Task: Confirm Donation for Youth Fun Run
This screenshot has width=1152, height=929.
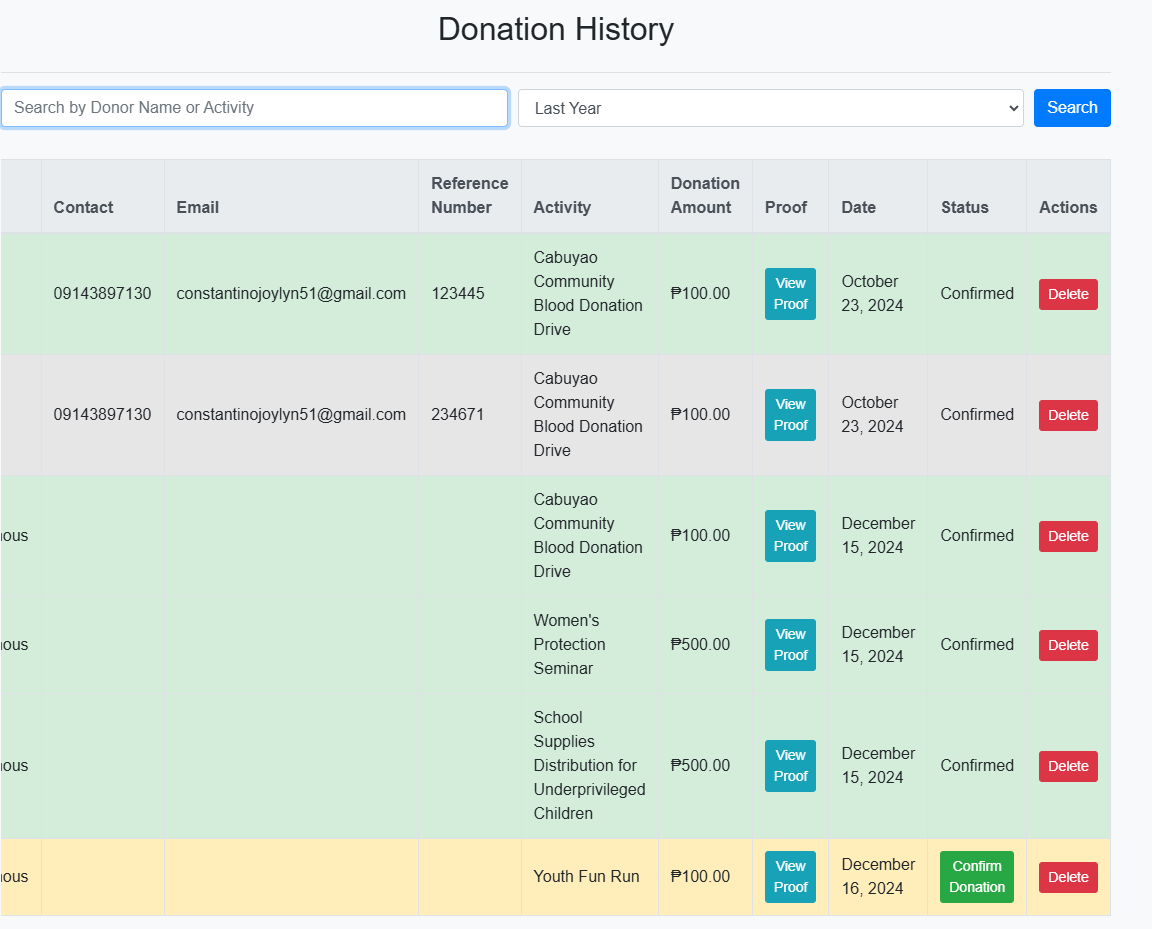Action: click(976, 877)
